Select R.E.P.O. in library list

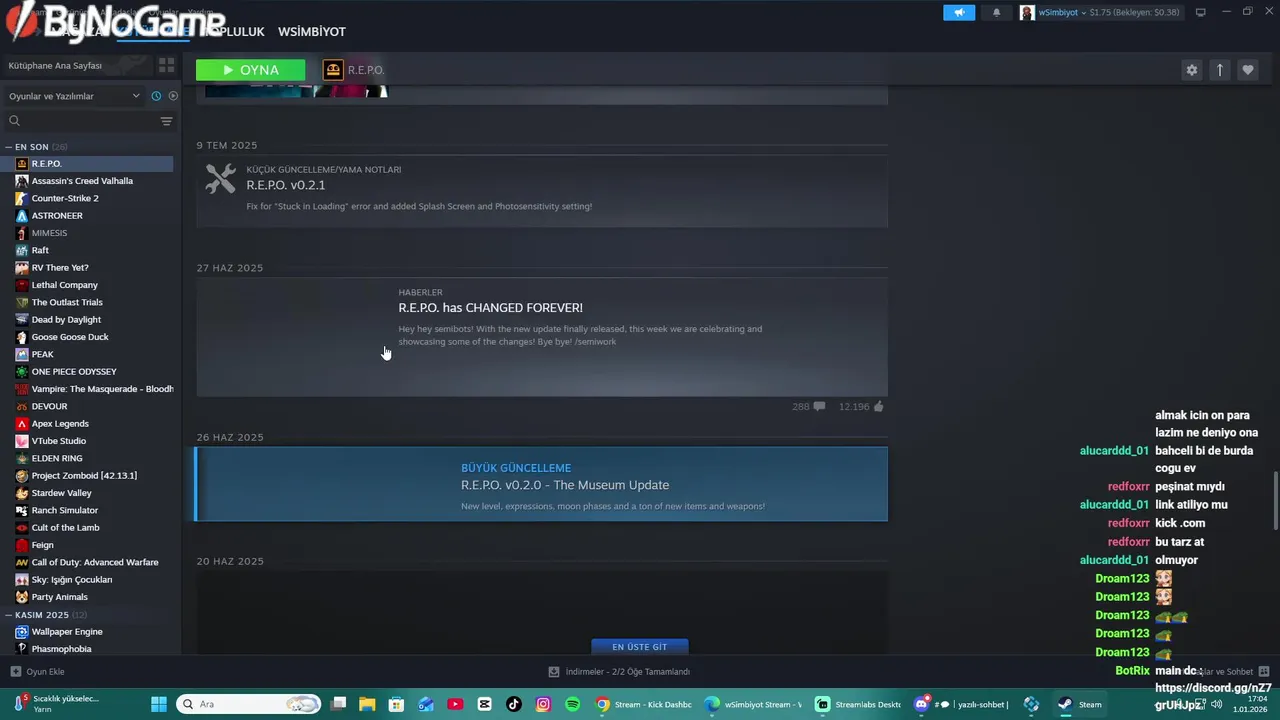pos(88,164)
